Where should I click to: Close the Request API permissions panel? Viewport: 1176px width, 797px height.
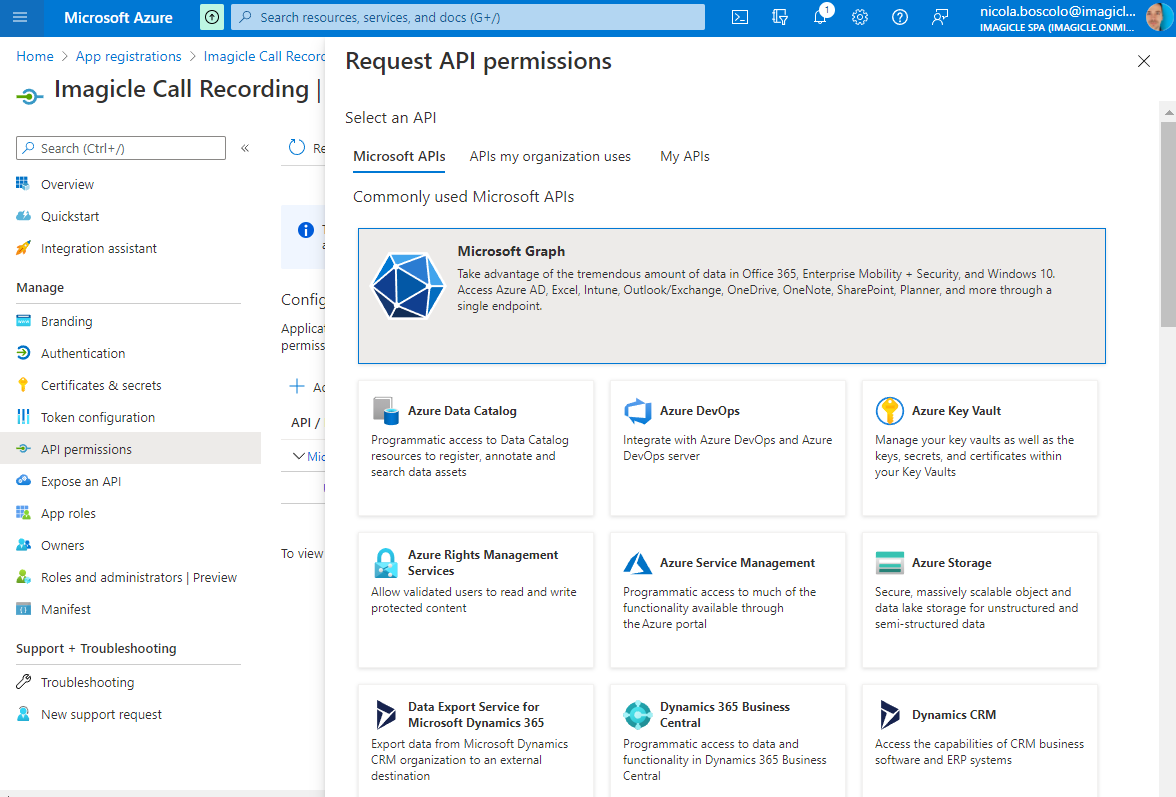coord(1144,61)
